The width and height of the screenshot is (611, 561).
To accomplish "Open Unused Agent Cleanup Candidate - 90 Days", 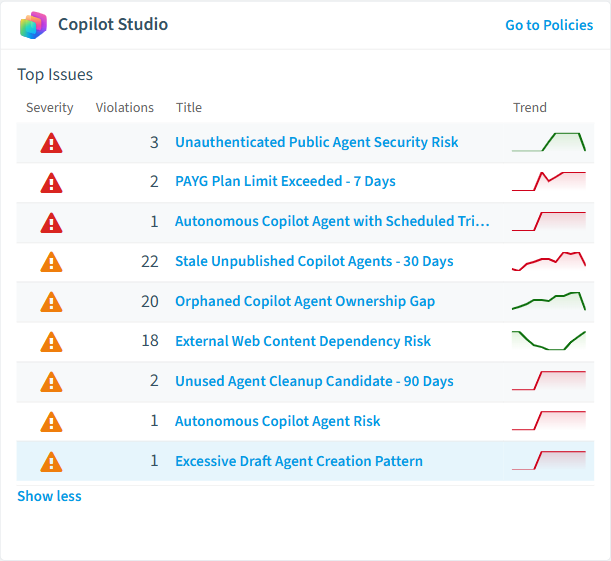I will (x=314, y=381).
